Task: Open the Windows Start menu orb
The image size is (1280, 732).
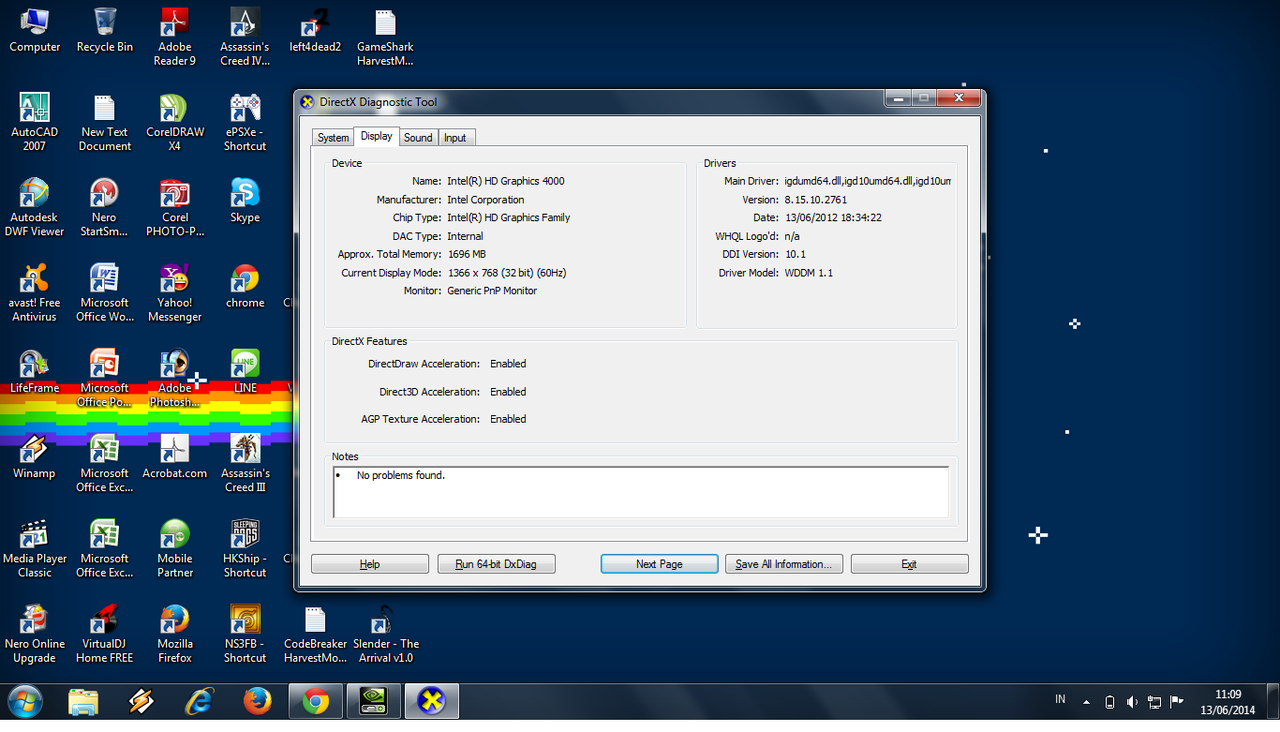Action: click(x=25, y=702)
